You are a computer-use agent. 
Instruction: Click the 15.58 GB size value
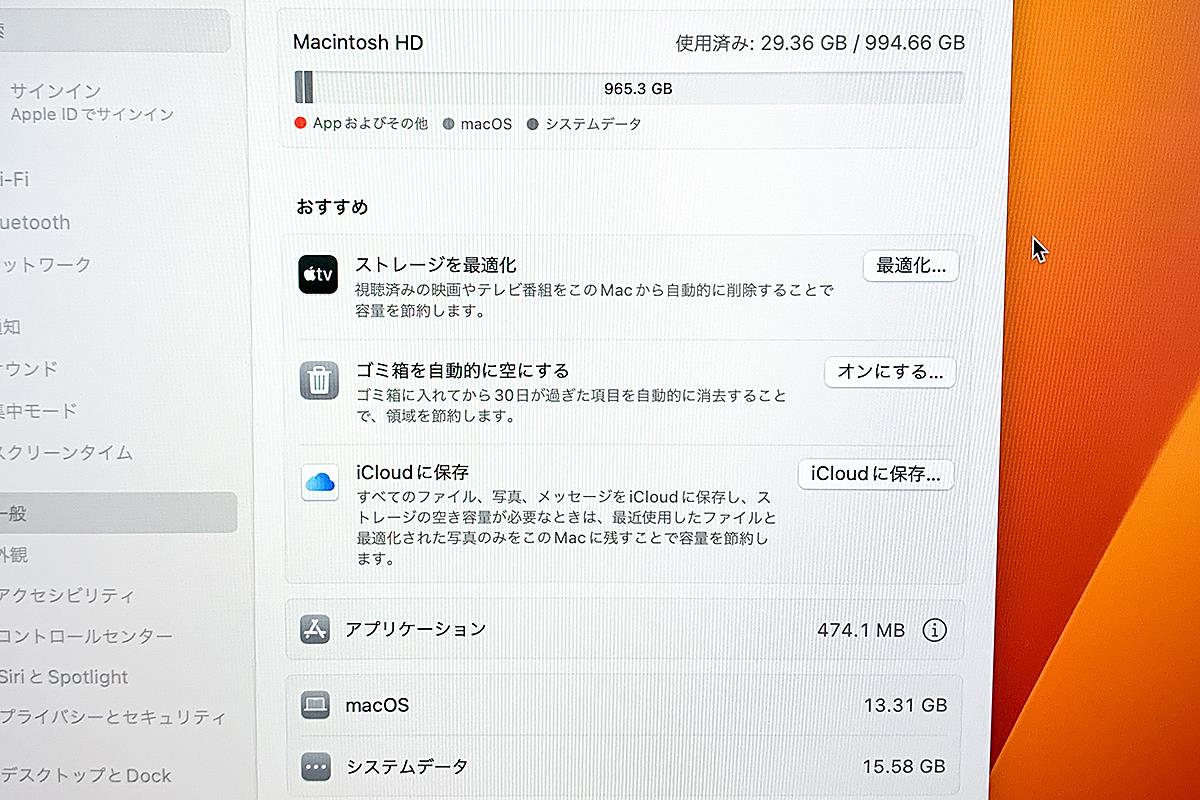904,767
